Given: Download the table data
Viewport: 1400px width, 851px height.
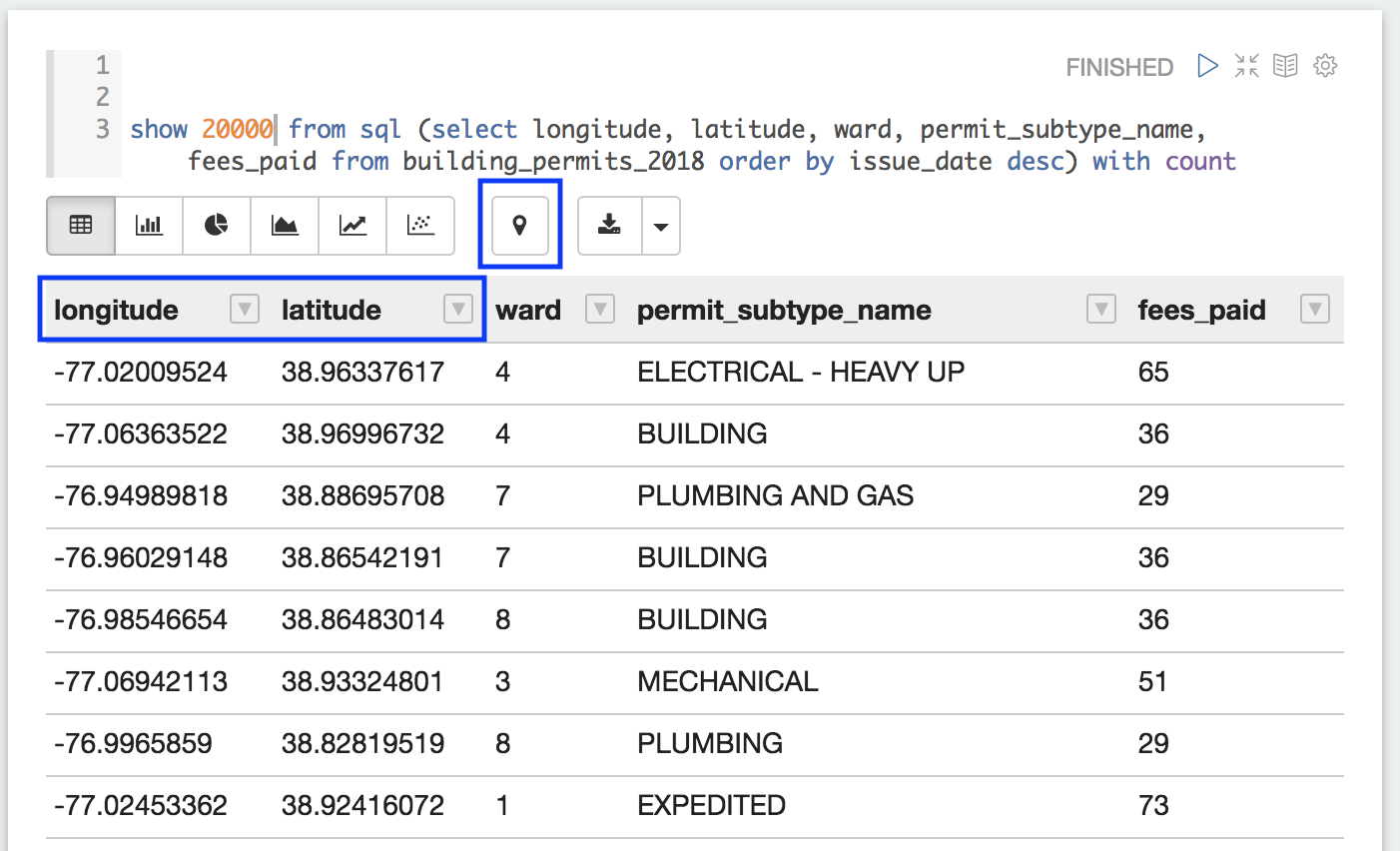Looking at the screenshot, I should tap(609, 225).
